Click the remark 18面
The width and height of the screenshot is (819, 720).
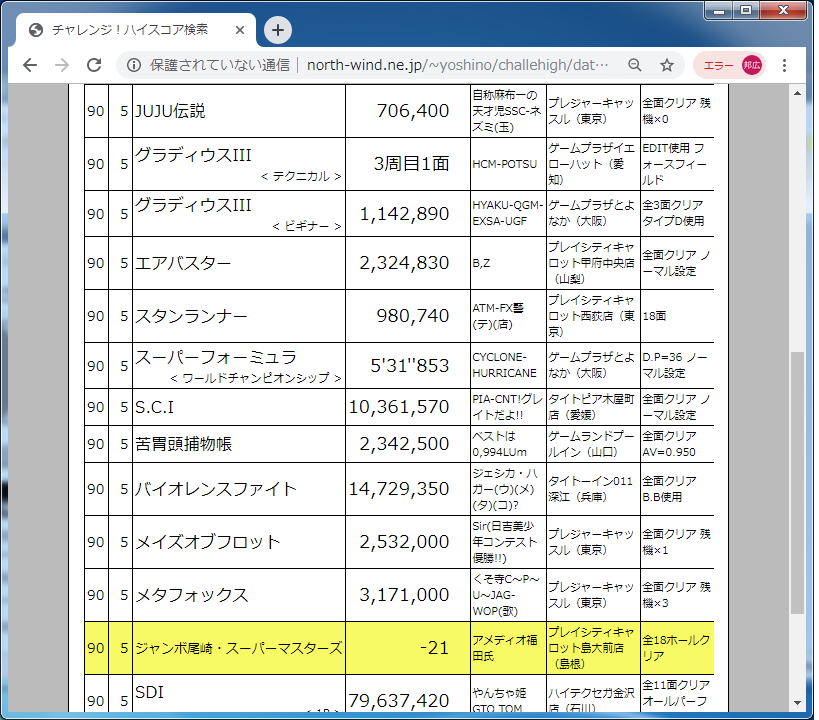coord(654,316)
